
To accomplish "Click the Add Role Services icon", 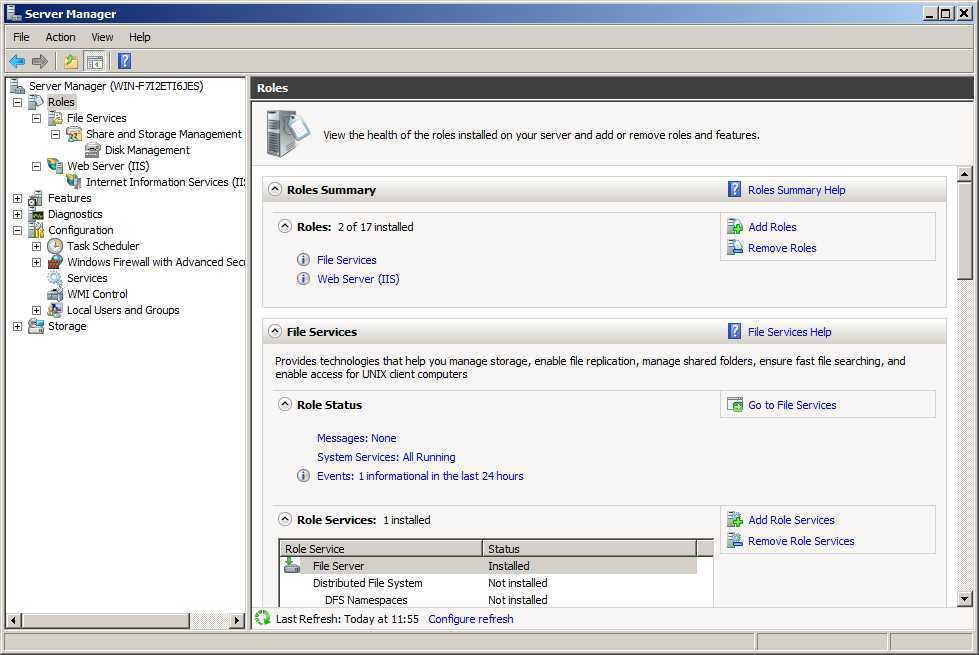I will click(x=735, y=520).
